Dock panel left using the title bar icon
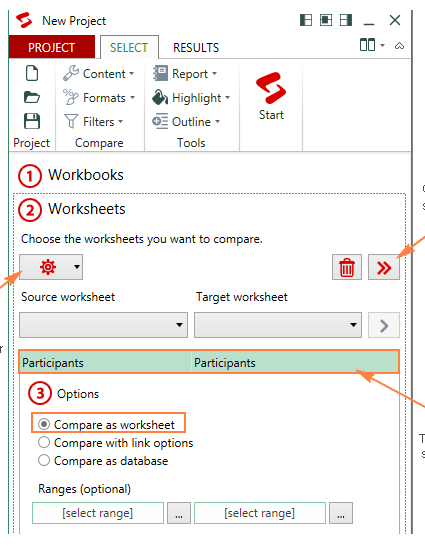Viewport: 425px width, 547px height. (306, 20)
